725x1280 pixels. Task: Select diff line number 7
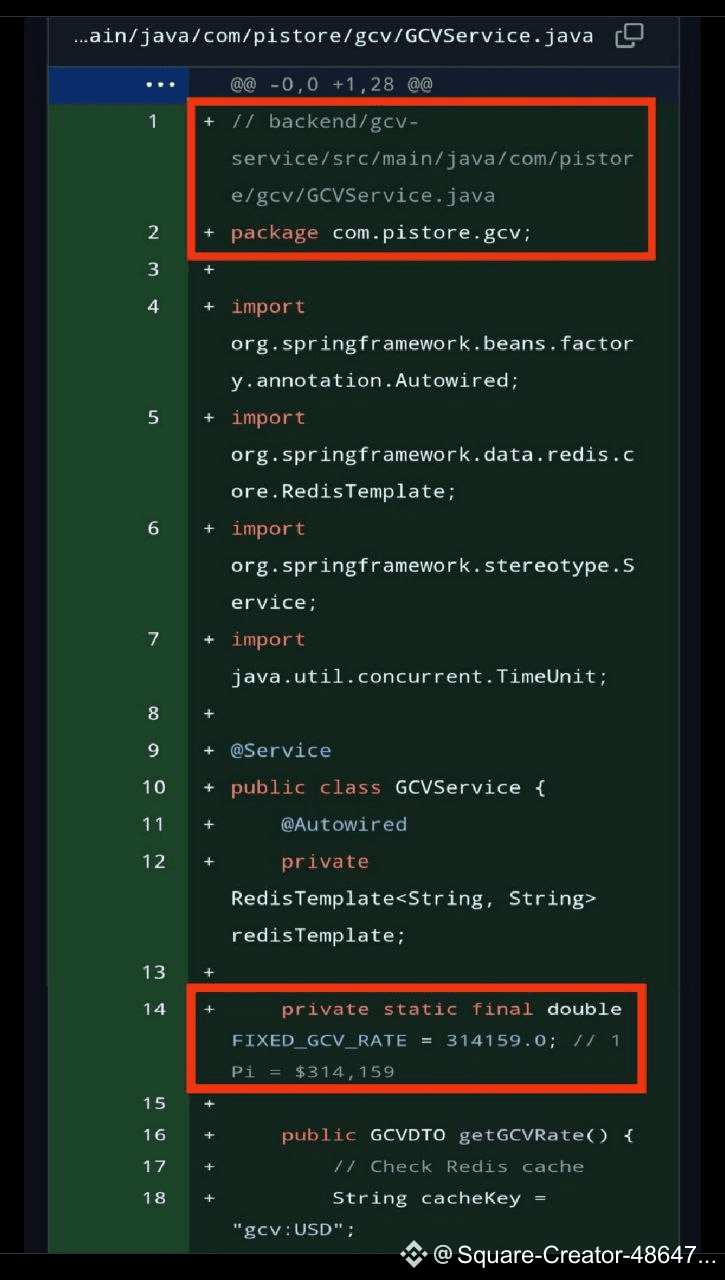click(x=153, y=639)
